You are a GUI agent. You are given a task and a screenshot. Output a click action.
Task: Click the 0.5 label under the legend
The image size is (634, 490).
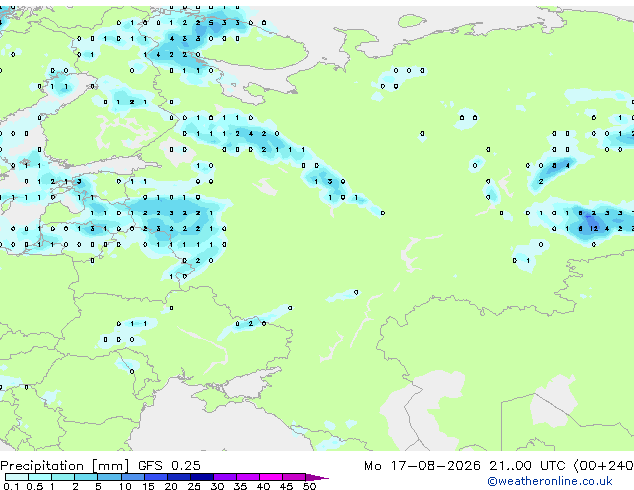pyautogui.click(x=35, y=486)
